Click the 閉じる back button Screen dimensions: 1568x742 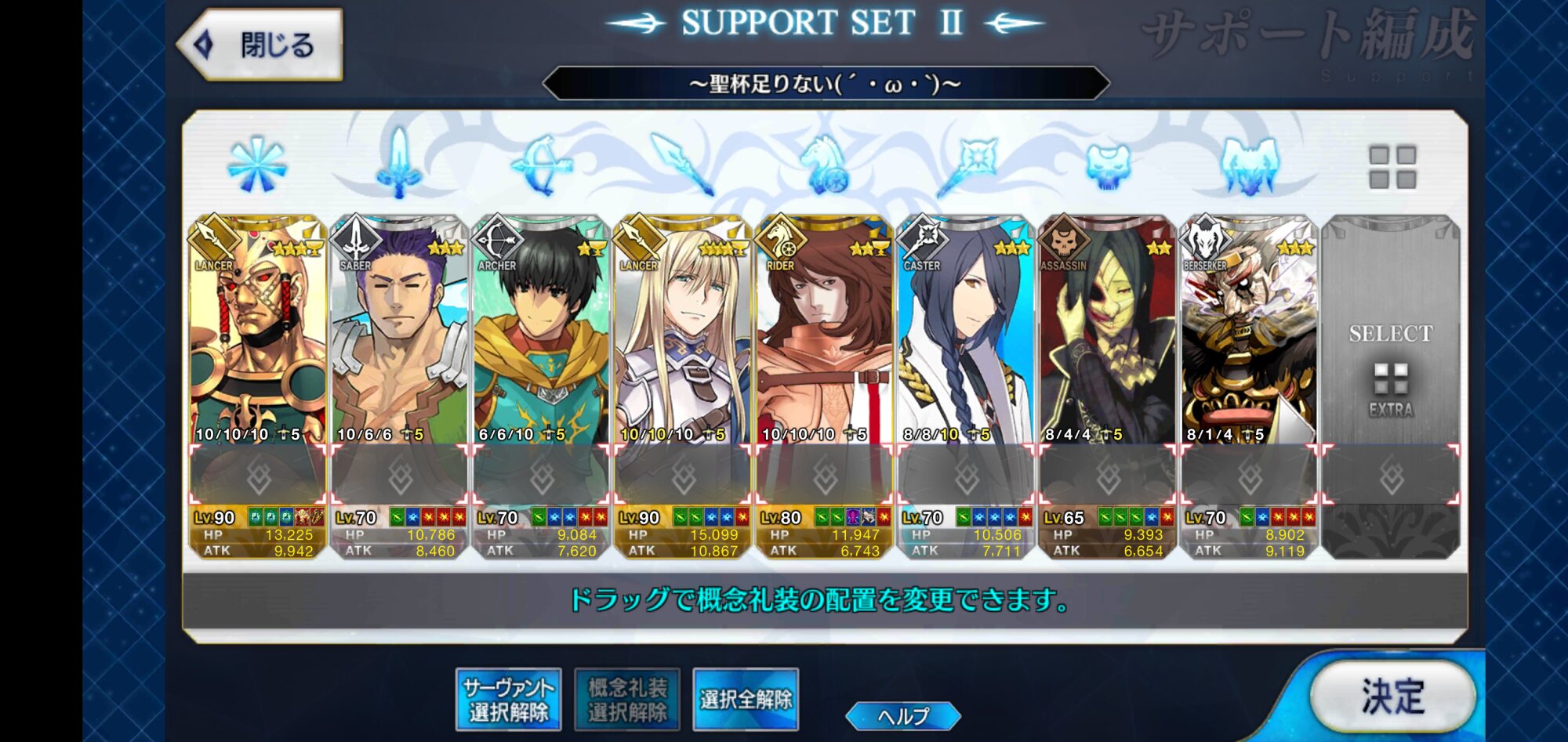point(260,45)
